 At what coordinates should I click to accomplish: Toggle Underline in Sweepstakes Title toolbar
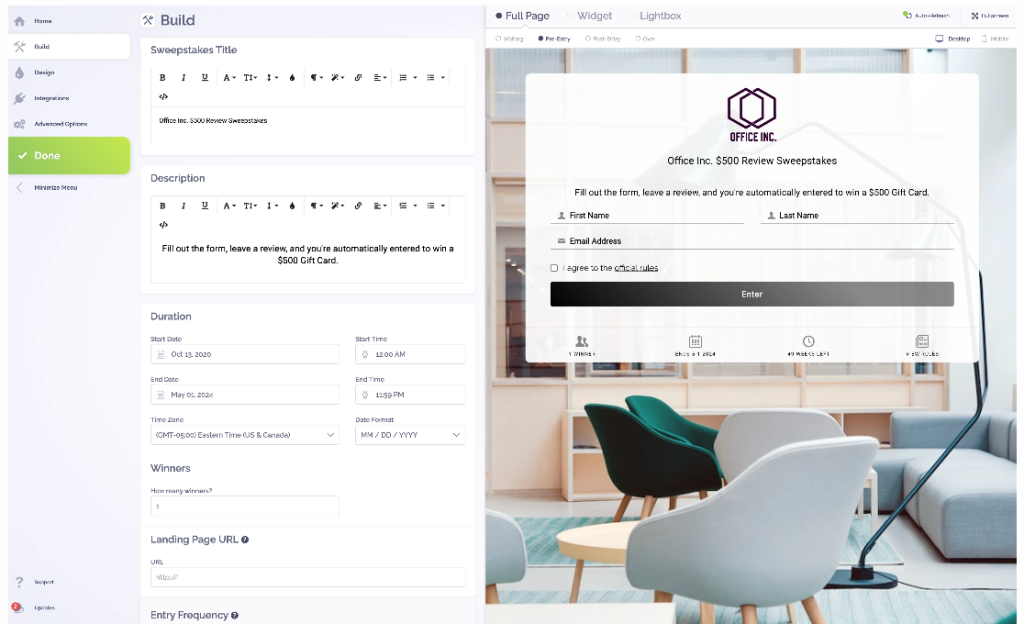(204, 78)
